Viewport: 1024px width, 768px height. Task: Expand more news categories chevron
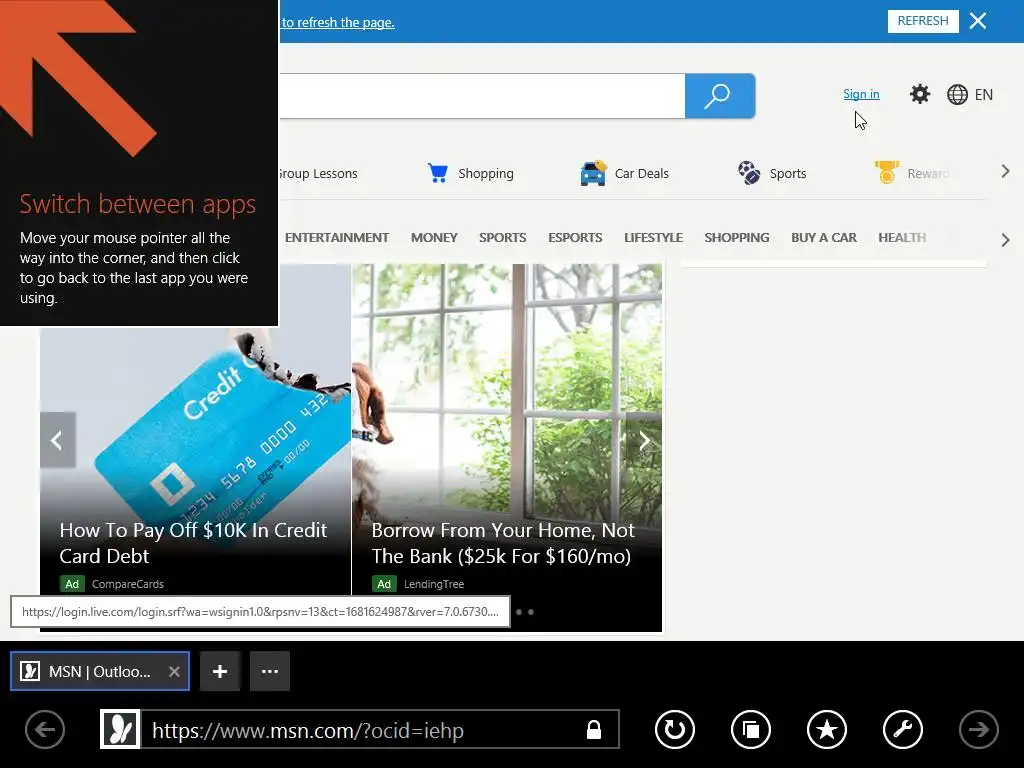coord(1005,240)
